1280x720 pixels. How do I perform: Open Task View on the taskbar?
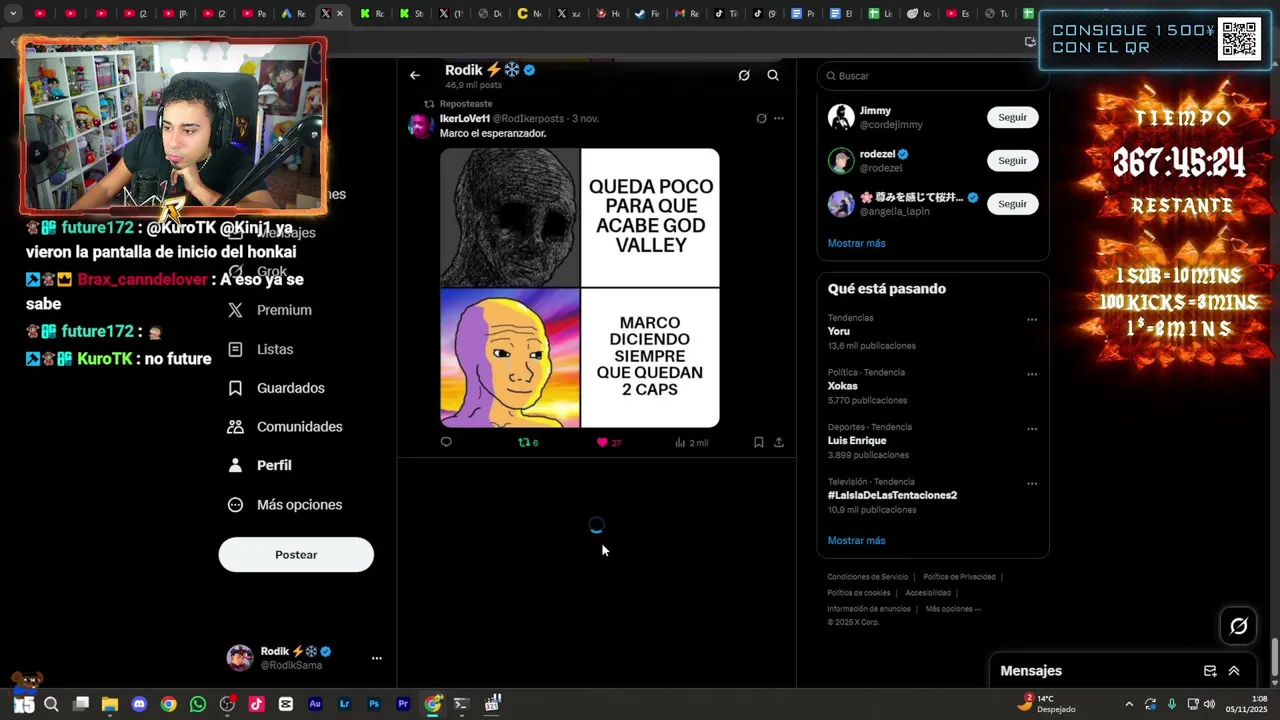pos(81,704)
